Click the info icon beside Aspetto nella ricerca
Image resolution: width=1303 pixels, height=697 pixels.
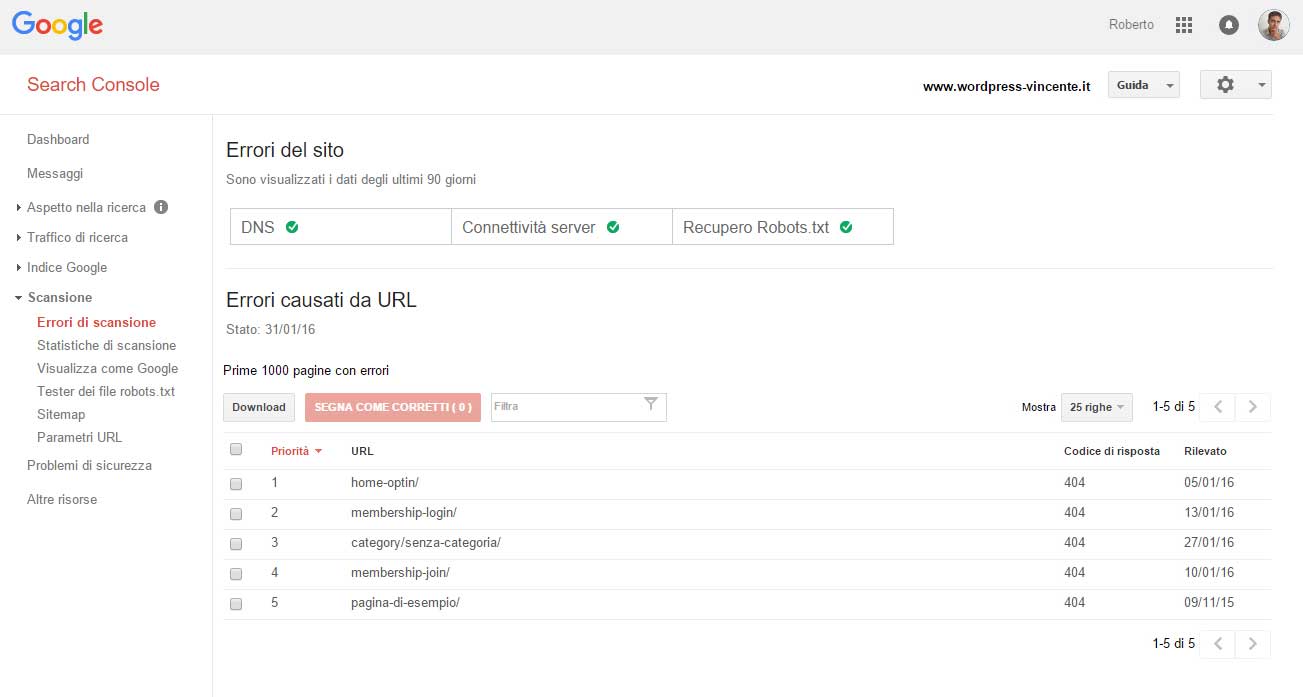pos(161,208)
